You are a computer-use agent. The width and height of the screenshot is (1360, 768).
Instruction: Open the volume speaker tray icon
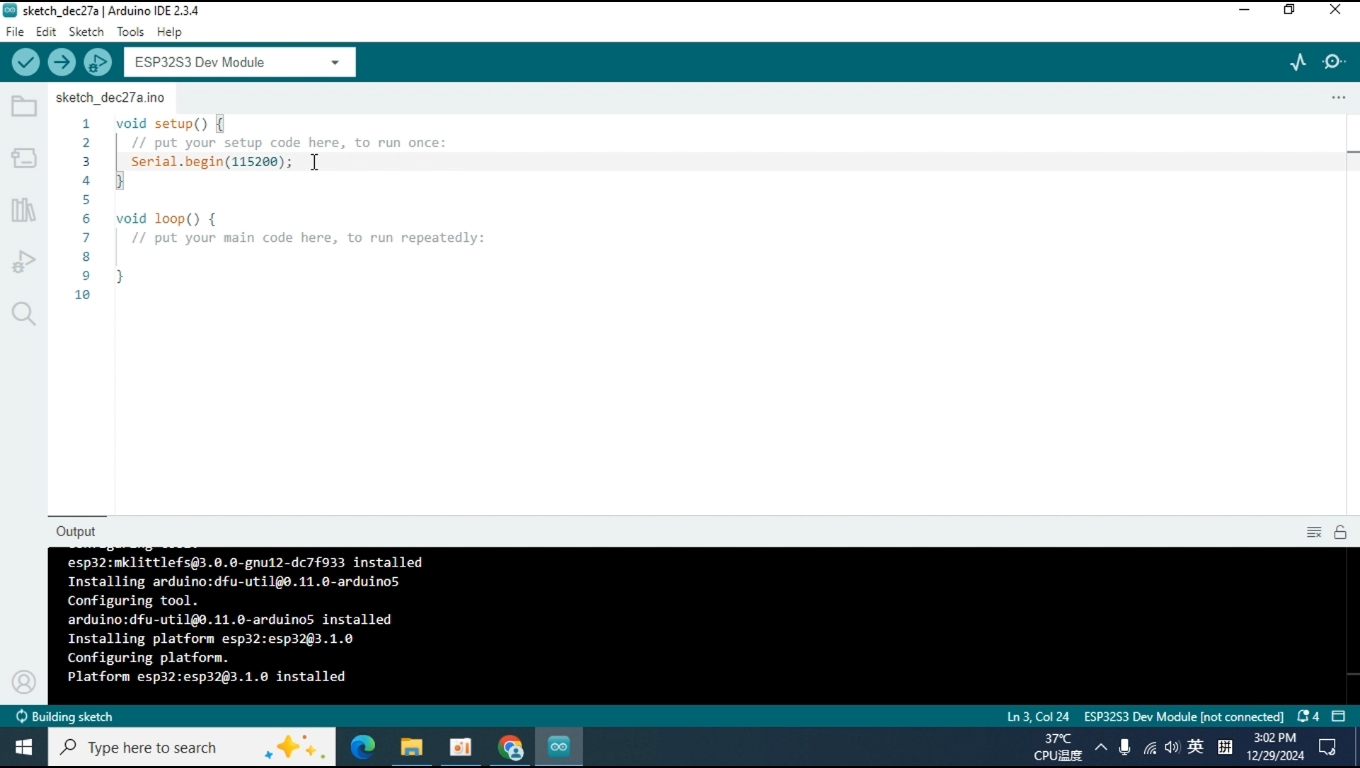(1172, 747)
